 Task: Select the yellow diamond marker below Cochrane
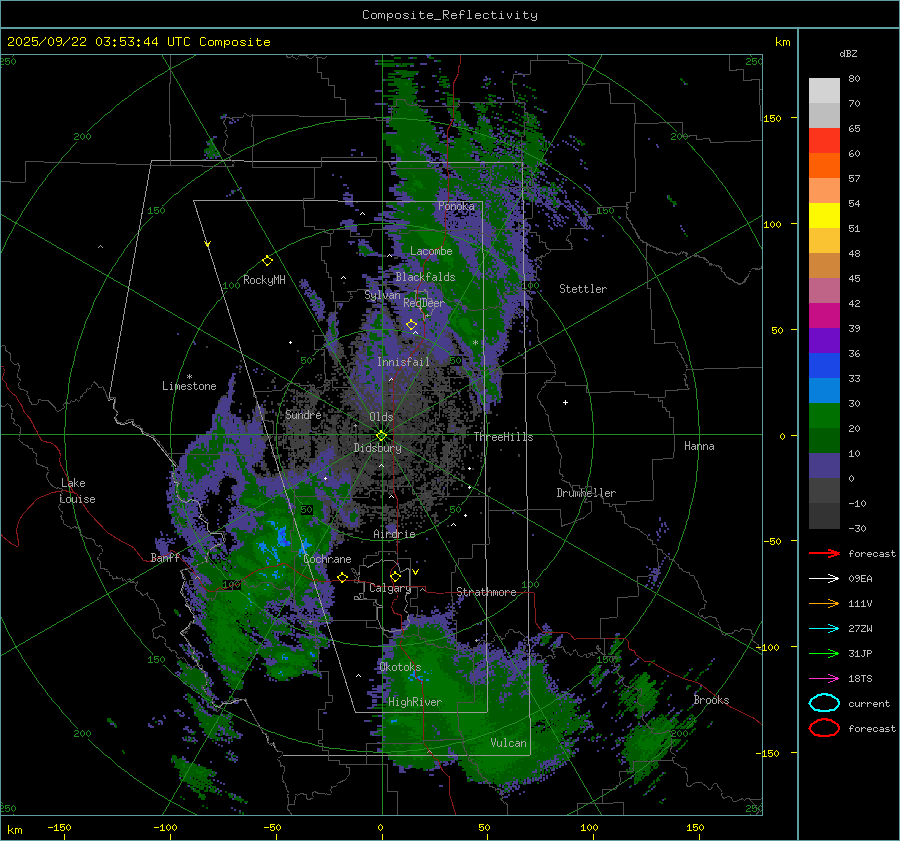[342, 577]
